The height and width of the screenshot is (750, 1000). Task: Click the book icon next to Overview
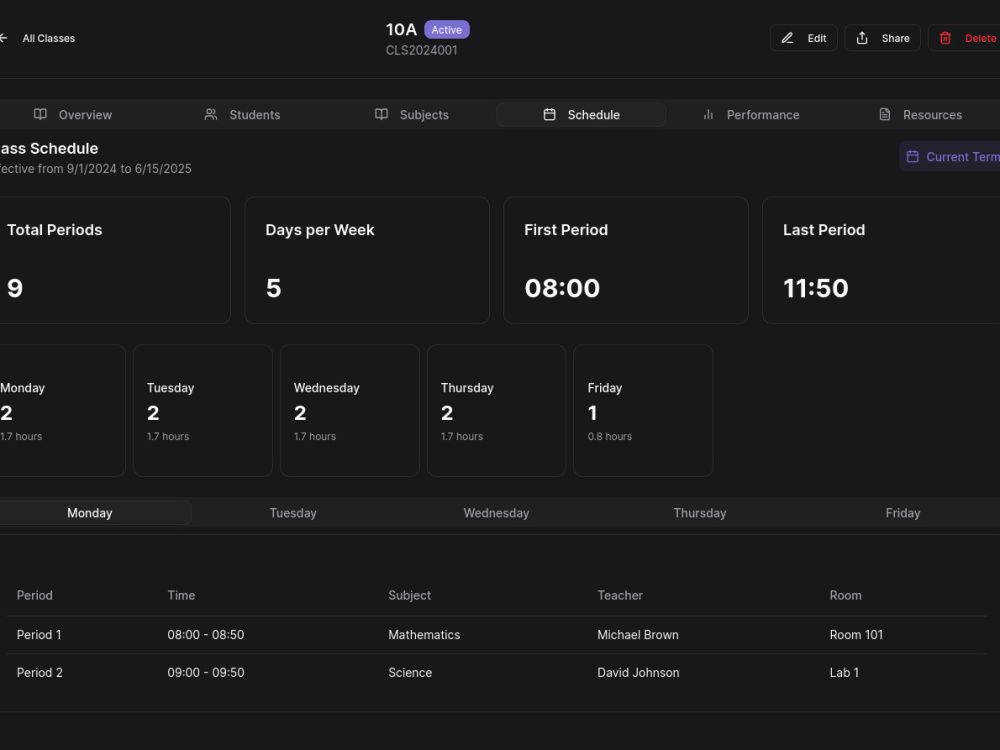[40, 114]
